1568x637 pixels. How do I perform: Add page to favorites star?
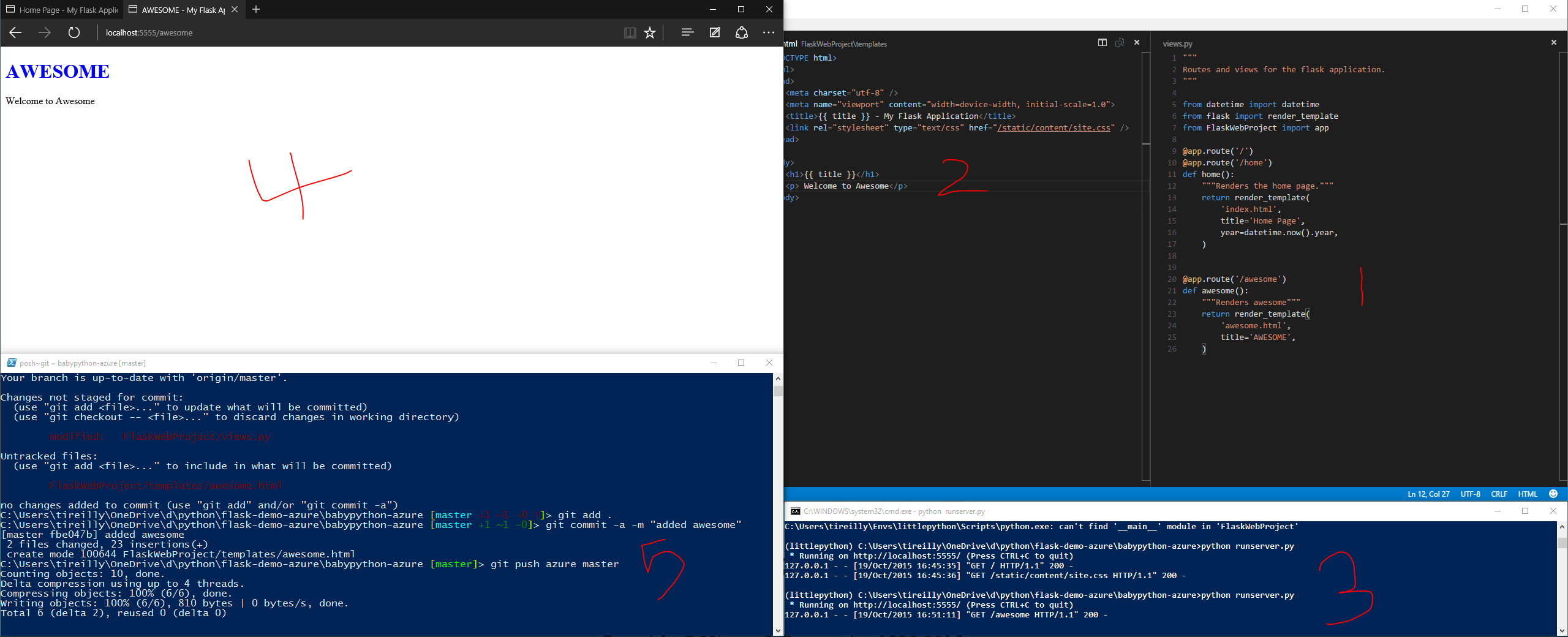click(x=650, y=32)
